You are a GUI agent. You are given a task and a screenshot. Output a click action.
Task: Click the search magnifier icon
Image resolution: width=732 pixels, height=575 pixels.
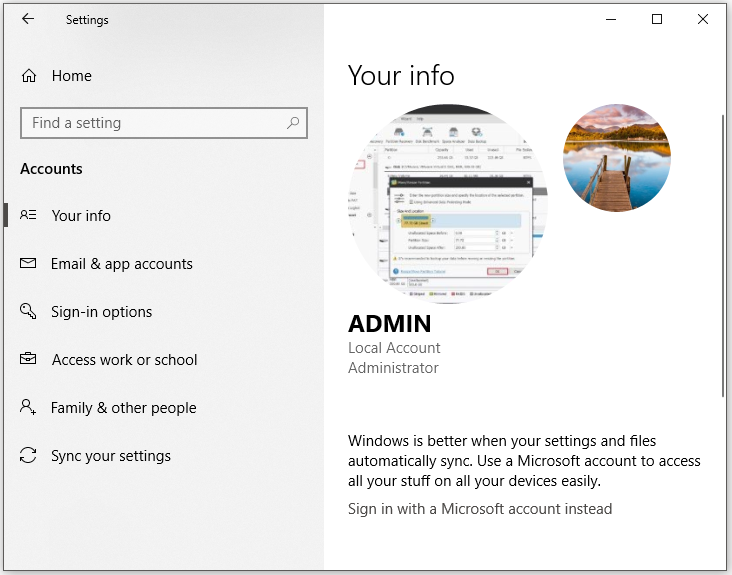pos(293,123)
